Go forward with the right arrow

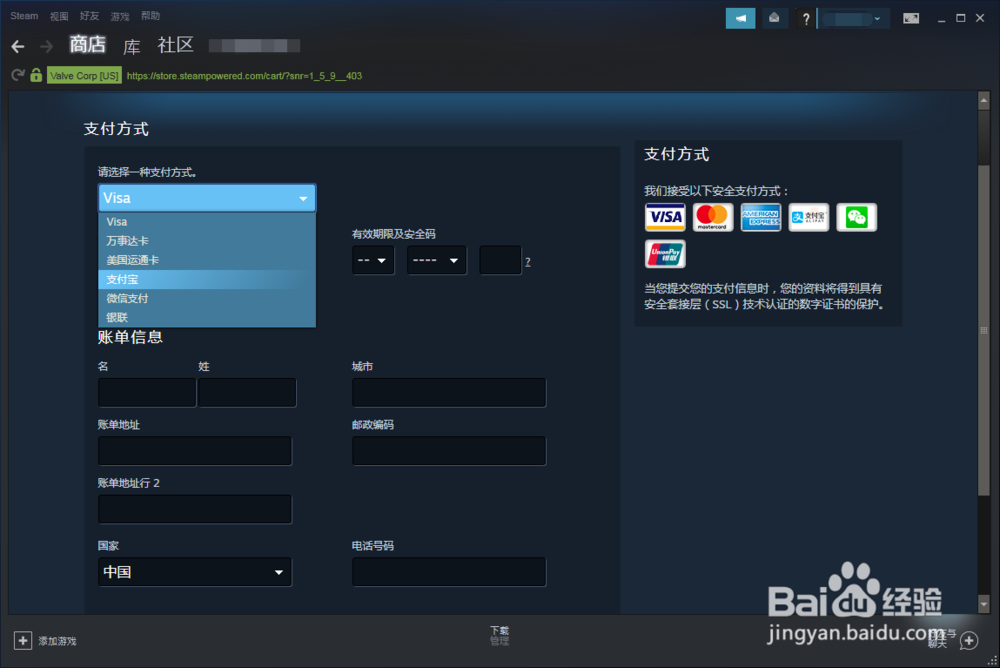click(47, 46)
